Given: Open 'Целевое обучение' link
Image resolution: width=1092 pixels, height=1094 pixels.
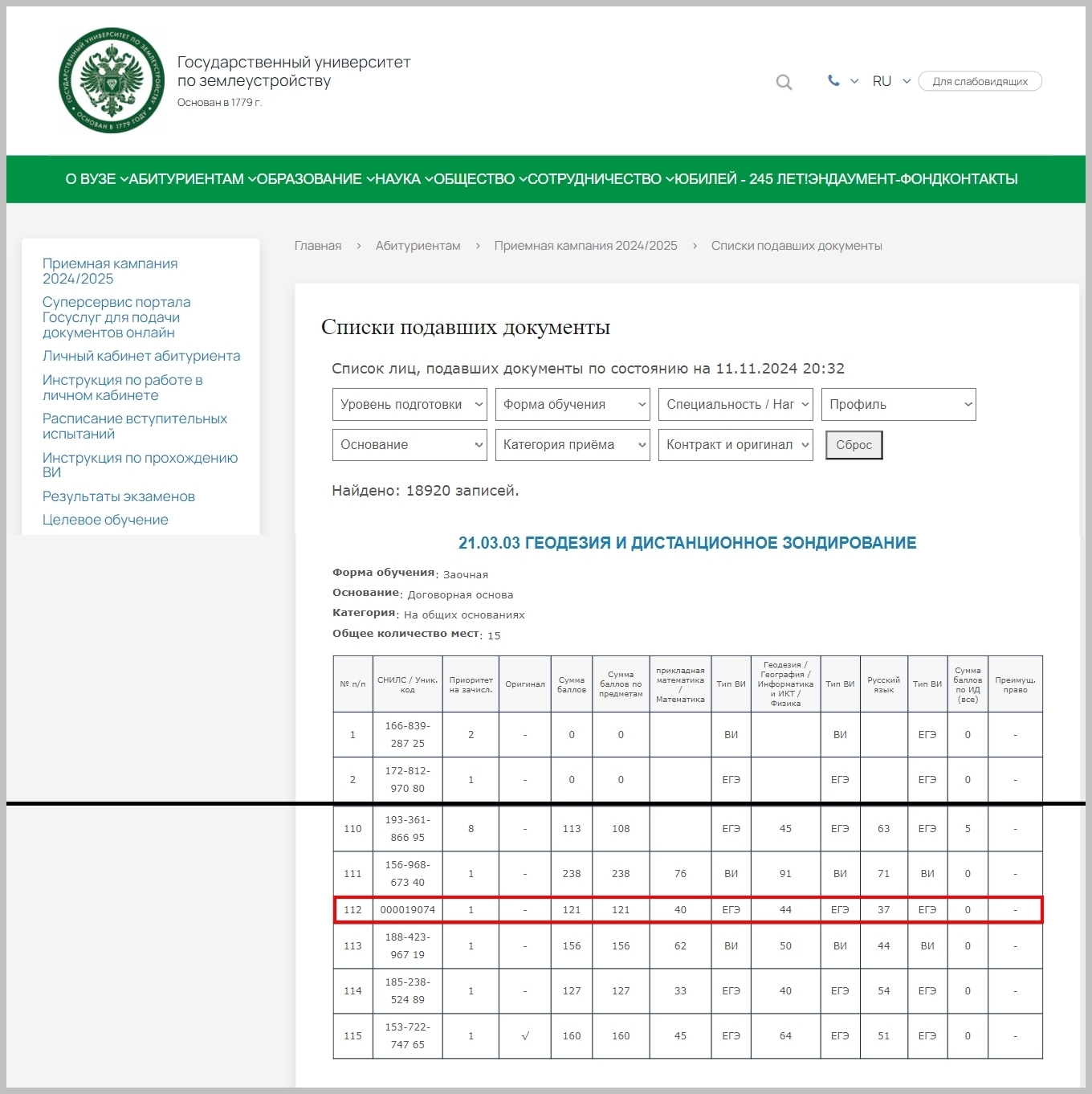Looking at the screenshot, I should click(x=105, y=520).
